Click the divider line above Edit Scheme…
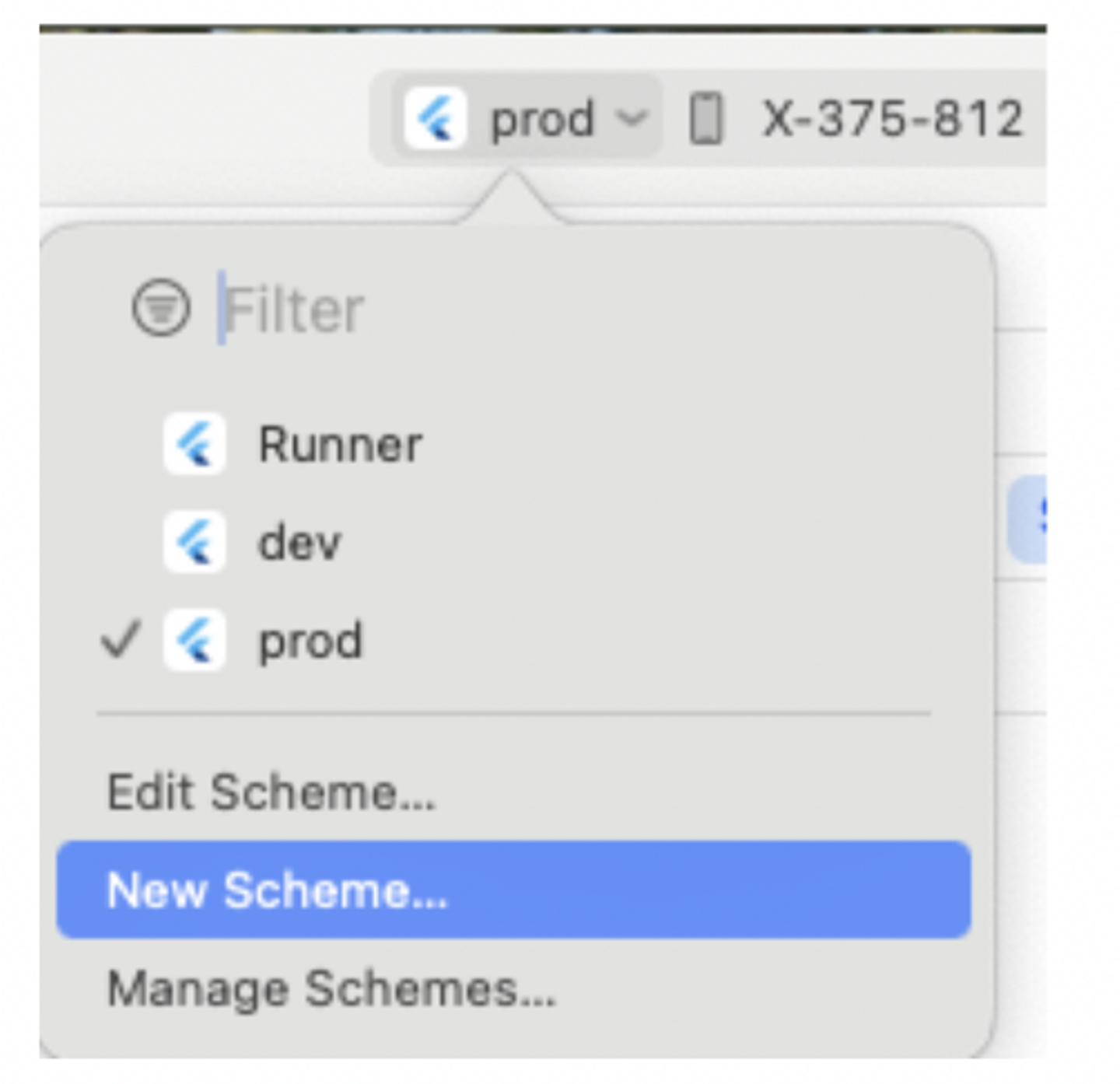 pyautogui.click(x=513, y=712)
